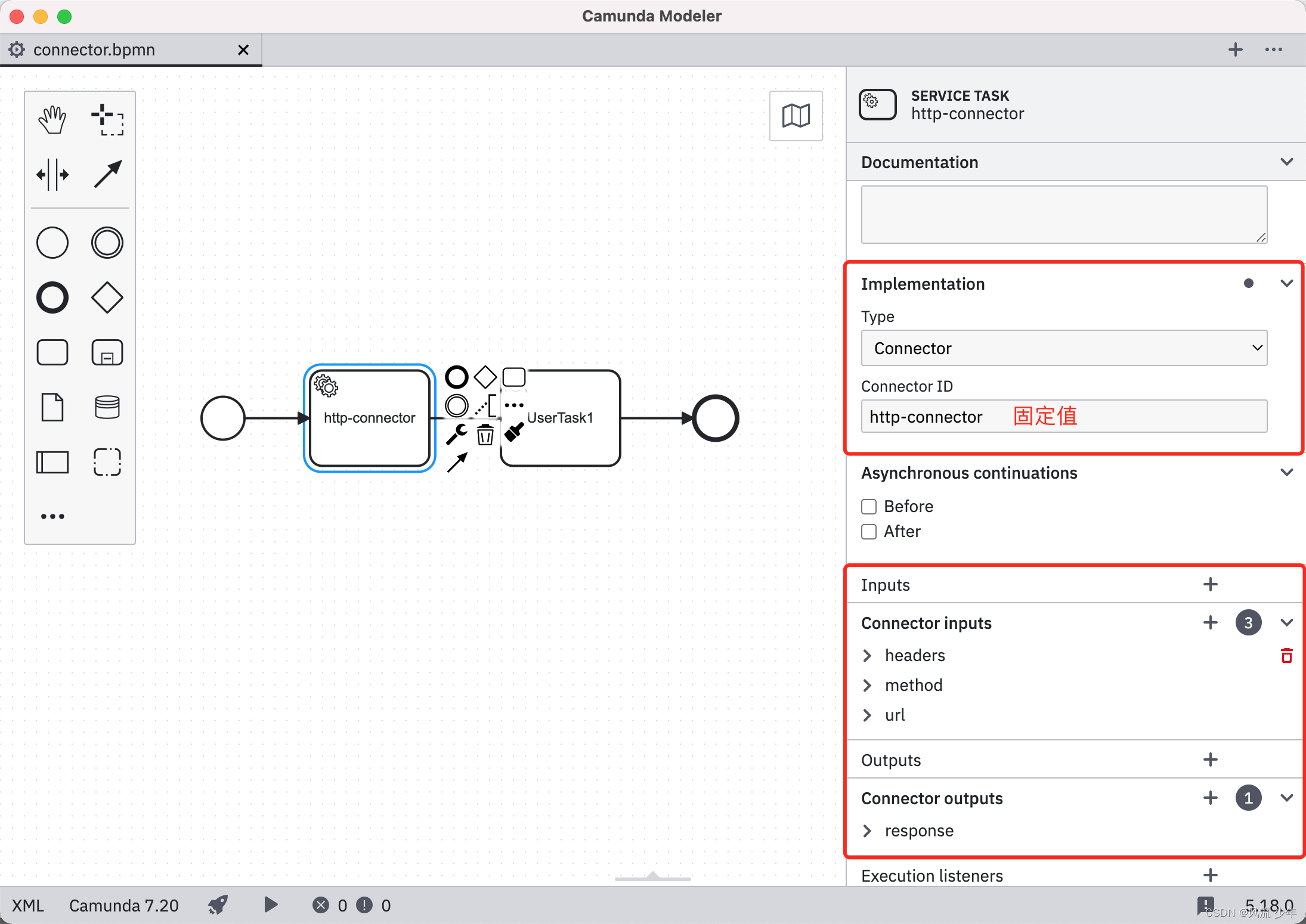
Task: Collapse the Connector inputs section
Action: (x=1287, y=623)
